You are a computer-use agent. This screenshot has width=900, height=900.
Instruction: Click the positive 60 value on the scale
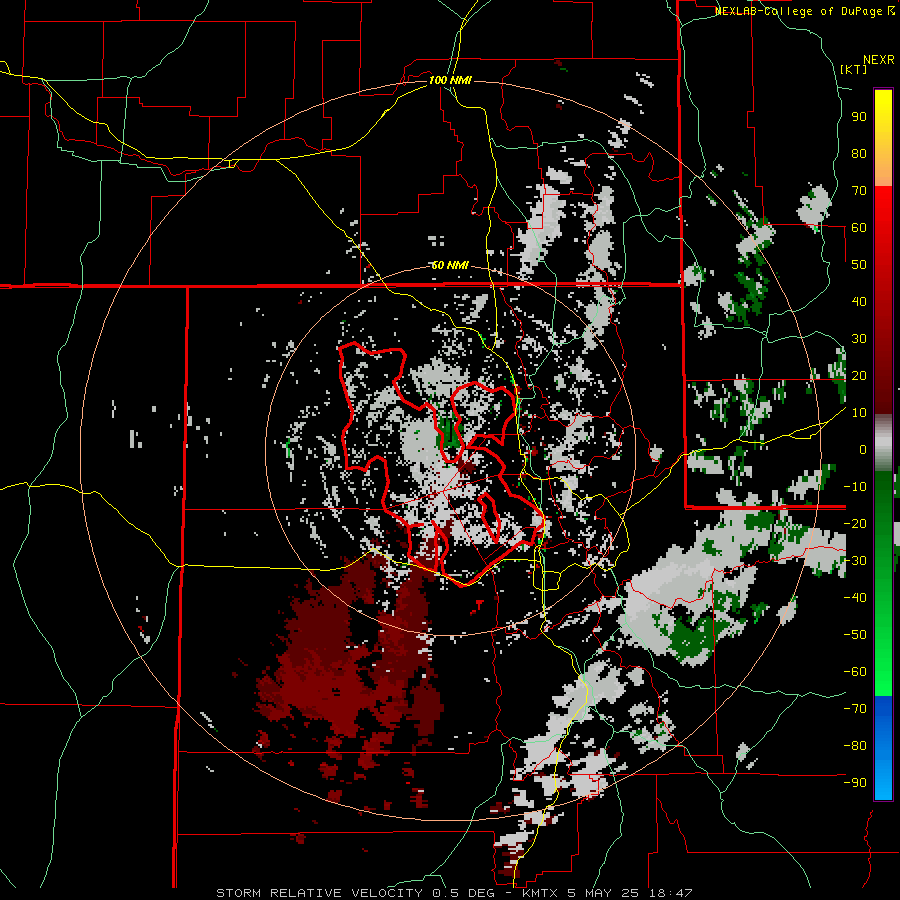tap(859, 228)
